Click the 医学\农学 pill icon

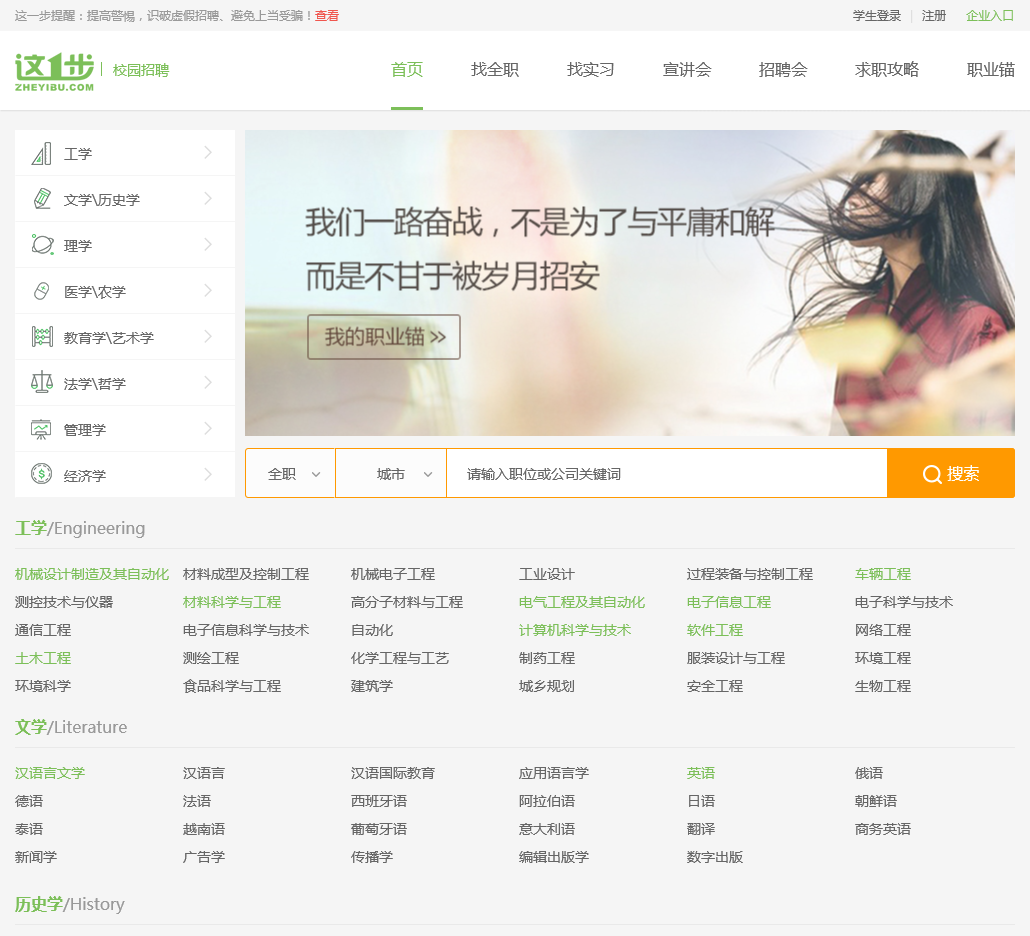pyautogui.click(x=41, y=291)
